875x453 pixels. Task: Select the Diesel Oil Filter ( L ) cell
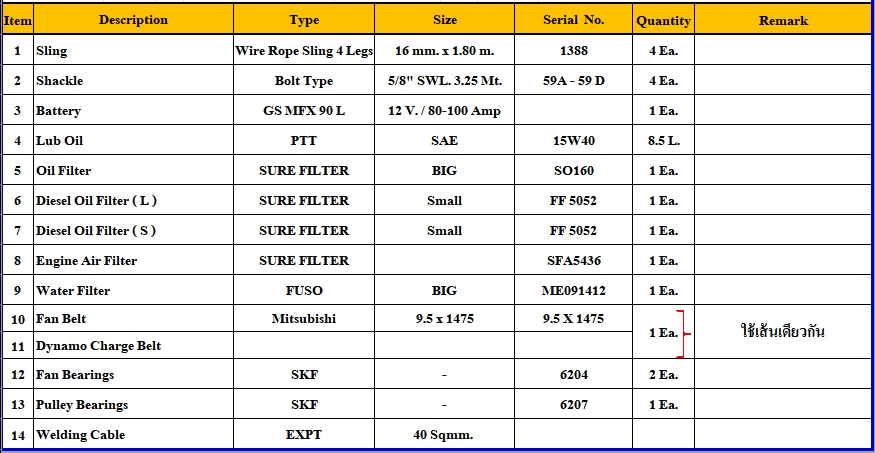pyautogui.click(x=133, y=200)
